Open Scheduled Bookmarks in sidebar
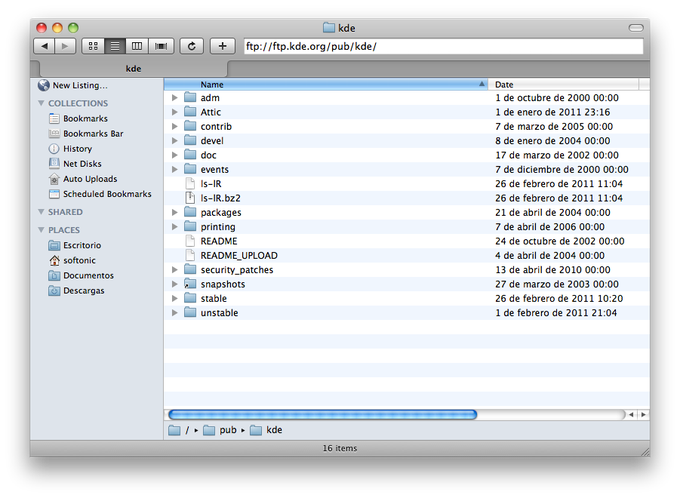This screenshot has width=680, height=498. point(100,194)
